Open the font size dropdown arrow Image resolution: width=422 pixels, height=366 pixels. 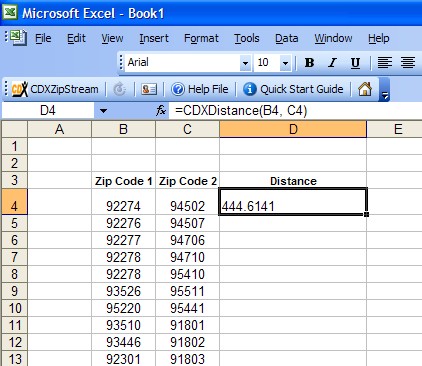[285, 63]
